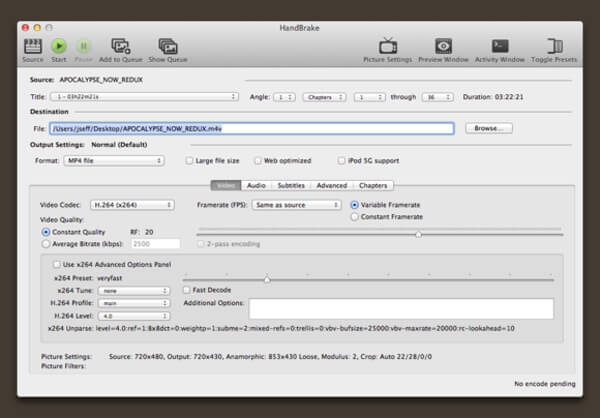Click the Toggle Presets icon
This screenshot has width=600, height=418.
555,45
